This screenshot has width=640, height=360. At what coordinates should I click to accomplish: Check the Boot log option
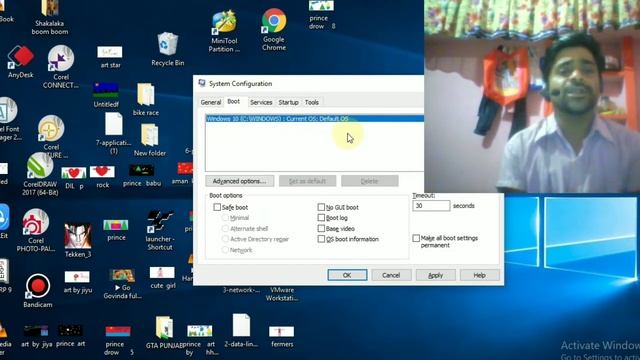click(321, 218)
